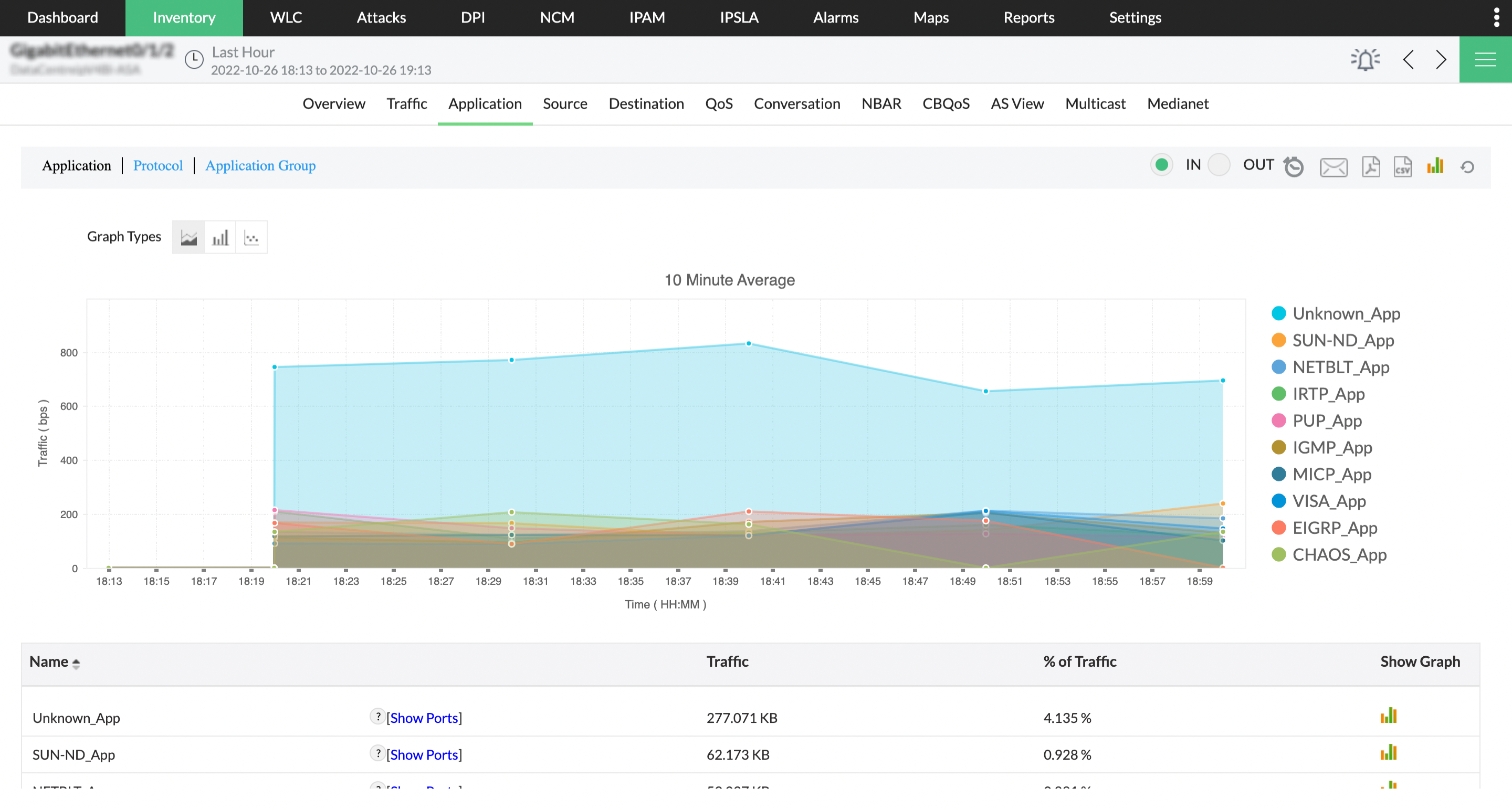Viewport: 1512px width, 809px height.
Task: Switch to the Conversation tab
Action: pos(796,103)
